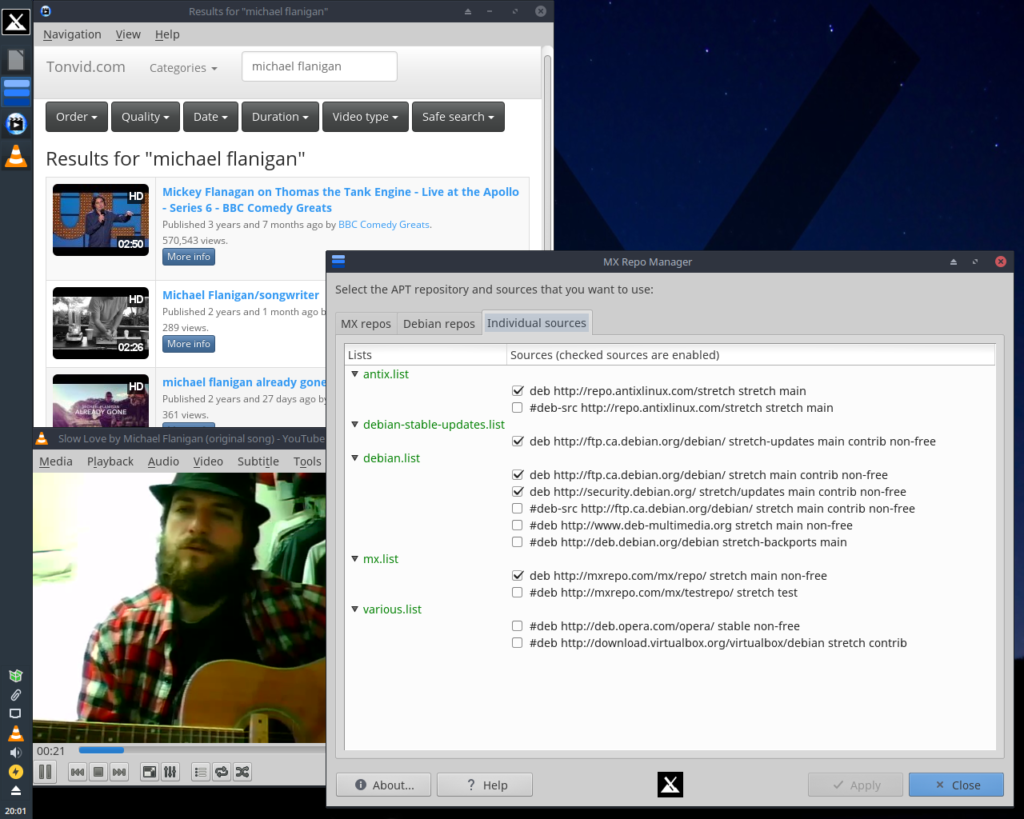This screenshot has height=819, width=1024.
Task: Open the Date filter dropdown
Action: pos(210,117)
